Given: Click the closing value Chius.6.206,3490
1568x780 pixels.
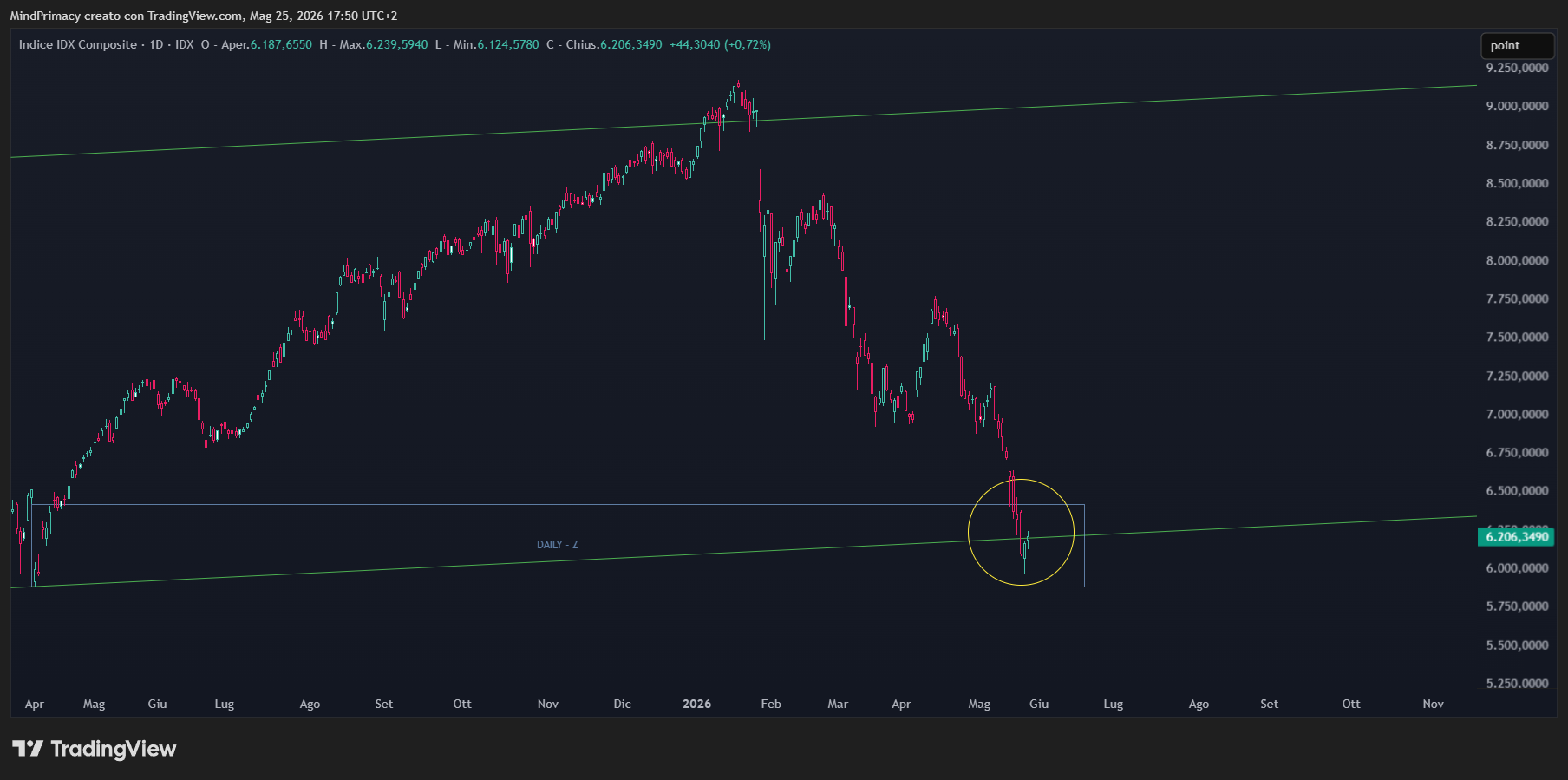Looking at the screenshot, I should tap(614, 44).
